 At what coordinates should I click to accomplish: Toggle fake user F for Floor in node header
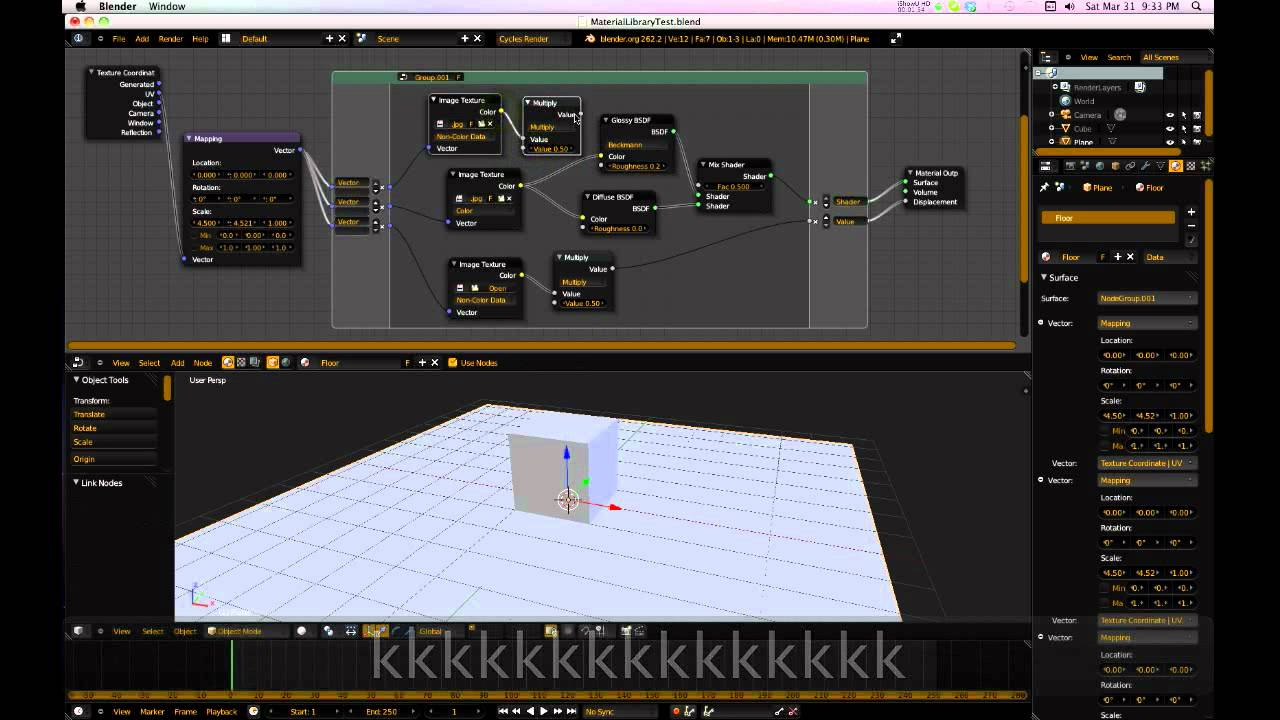pos(407,362)
